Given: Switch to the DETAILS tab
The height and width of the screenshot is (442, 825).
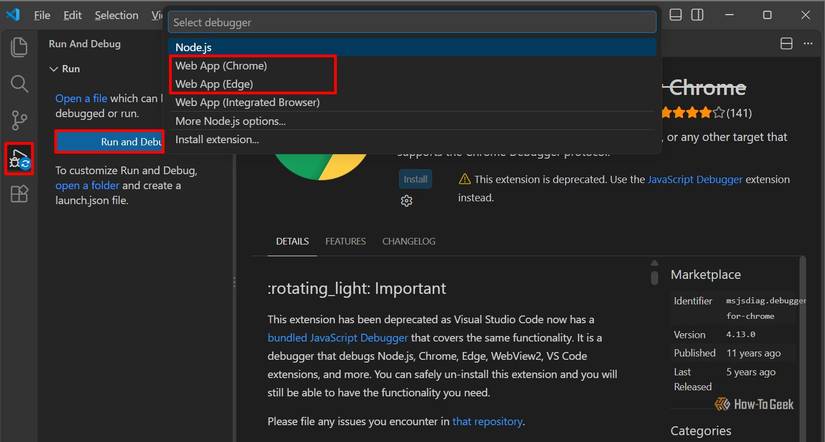Looking at the screenshot, I should [x=293, y=242].
